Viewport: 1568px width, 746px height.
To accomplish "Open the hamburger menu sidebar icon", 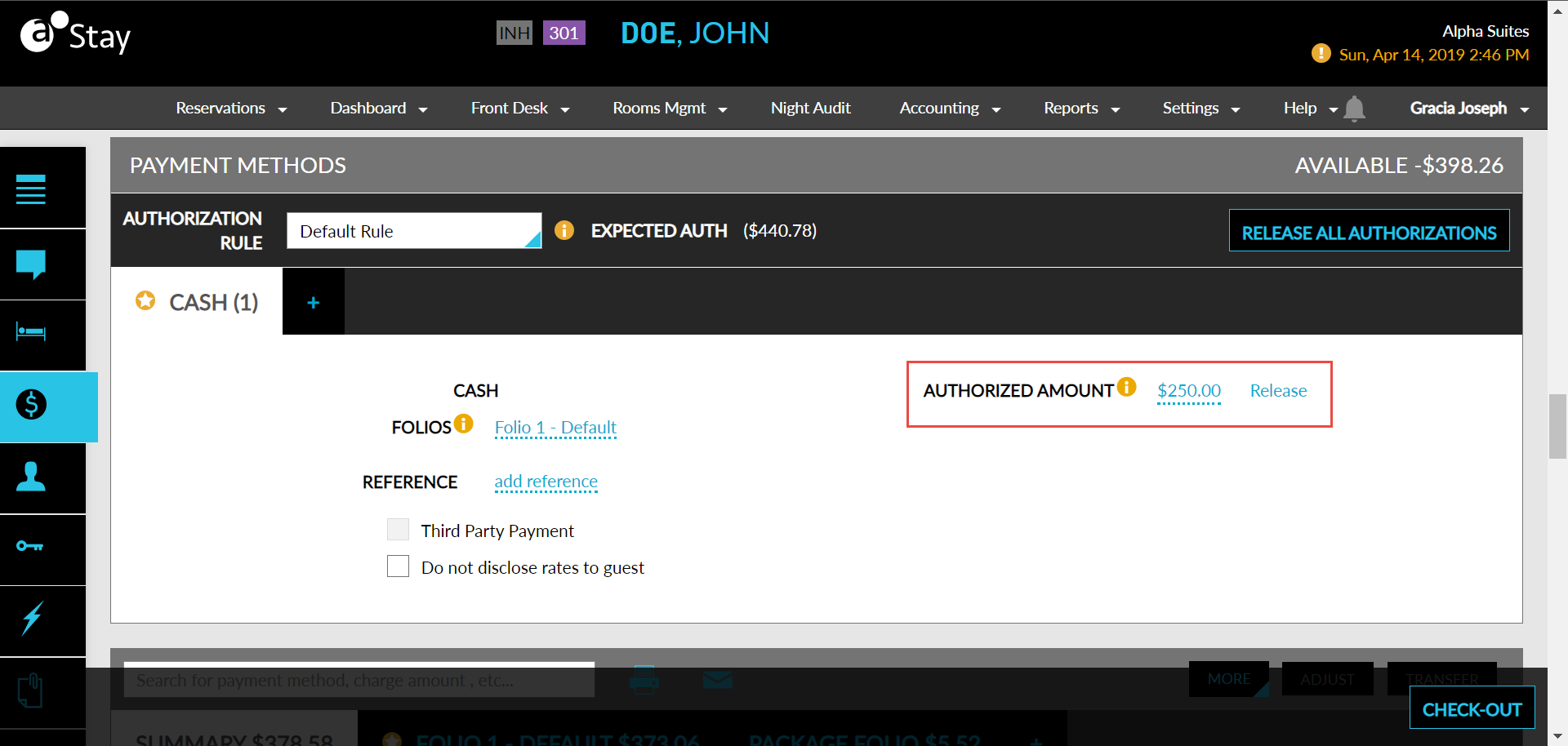I will tap(31, 189).
